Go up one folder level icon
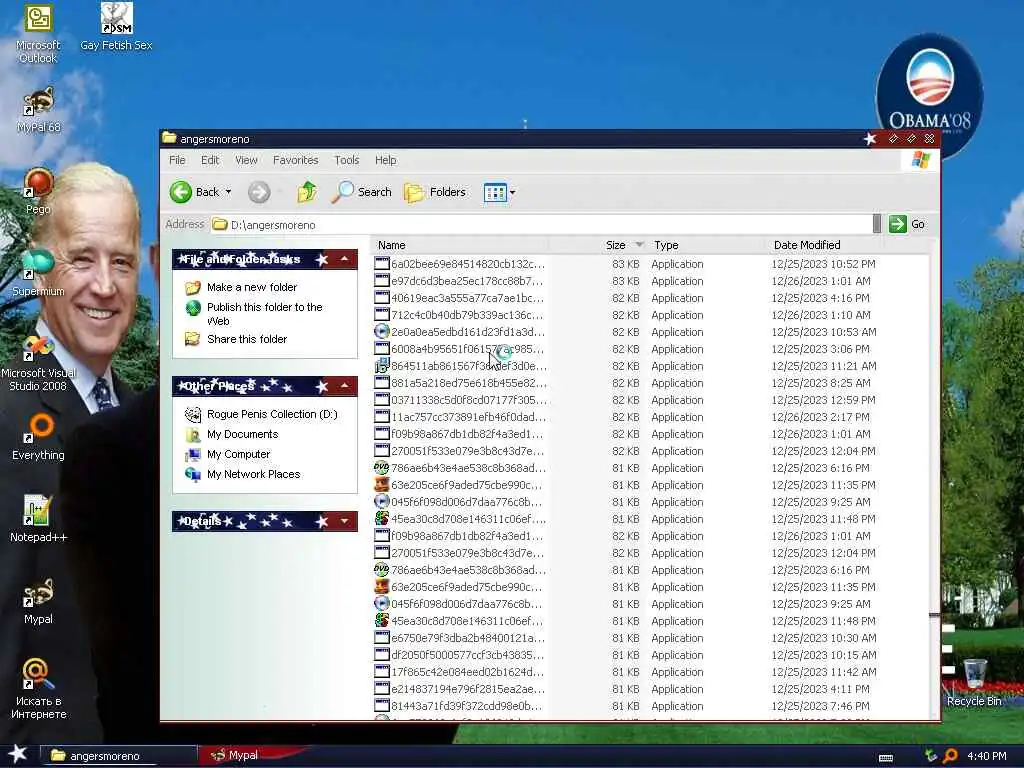Image resolution: width=1024 pixels, height=768 pixels. click(x=307, y=192)
